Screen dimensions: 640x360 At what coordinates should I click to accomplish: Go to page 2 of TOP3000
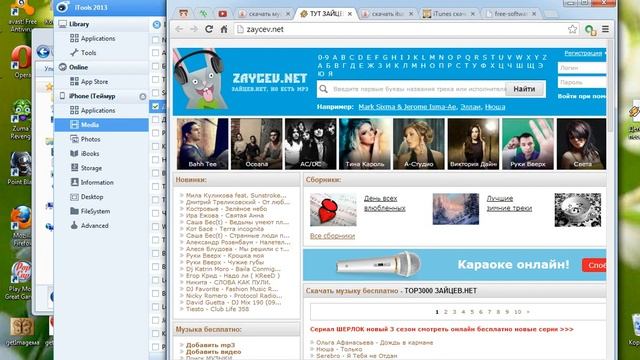(x=446, y=312)
